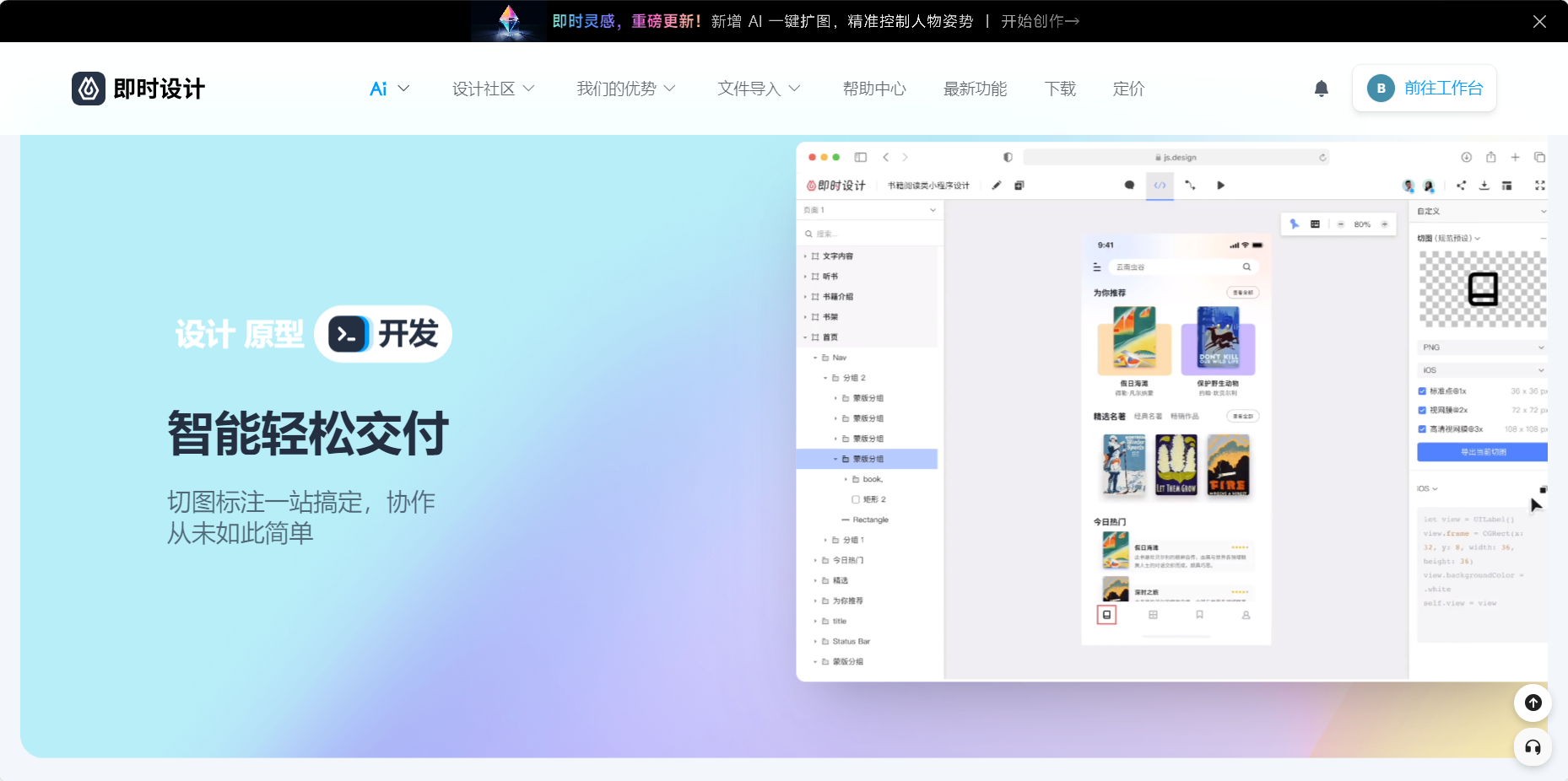The height and width of the screenshot is (781, 1568).
Task: Select the highlighted 蒙版分组 layer row
Action: click(x=868, y=459)
